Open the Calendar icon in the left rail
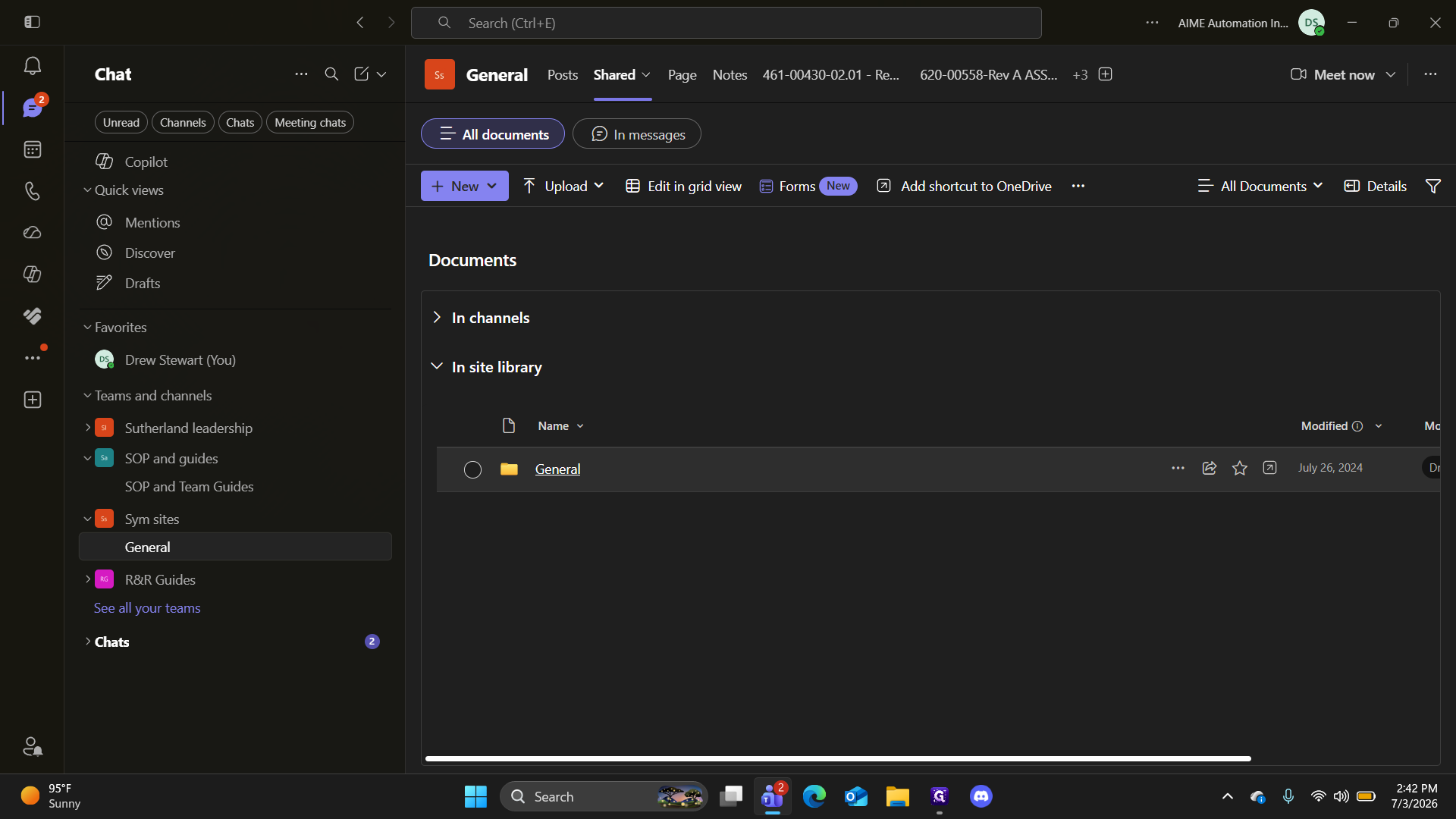Screen dimensions: 1456x819 [x=32, y=149]
